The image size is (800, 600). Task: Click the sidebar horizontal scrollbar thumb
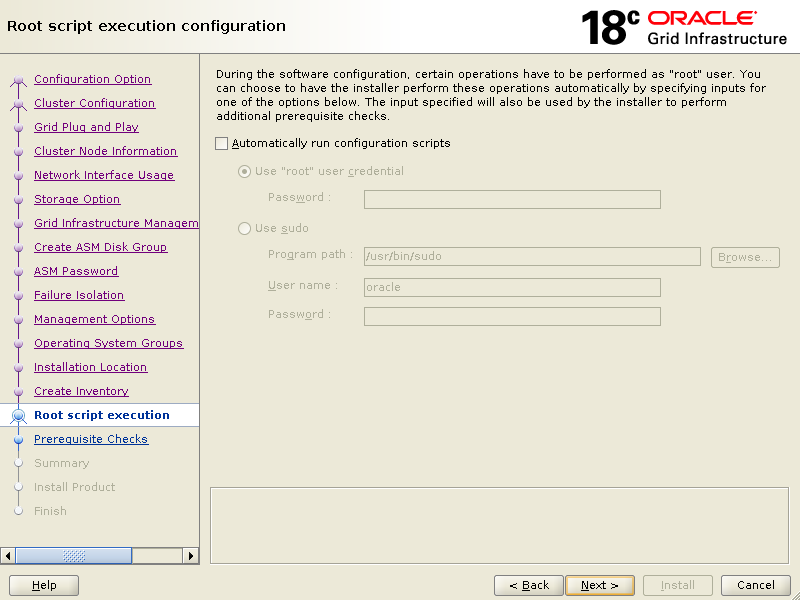pos(73,556)
